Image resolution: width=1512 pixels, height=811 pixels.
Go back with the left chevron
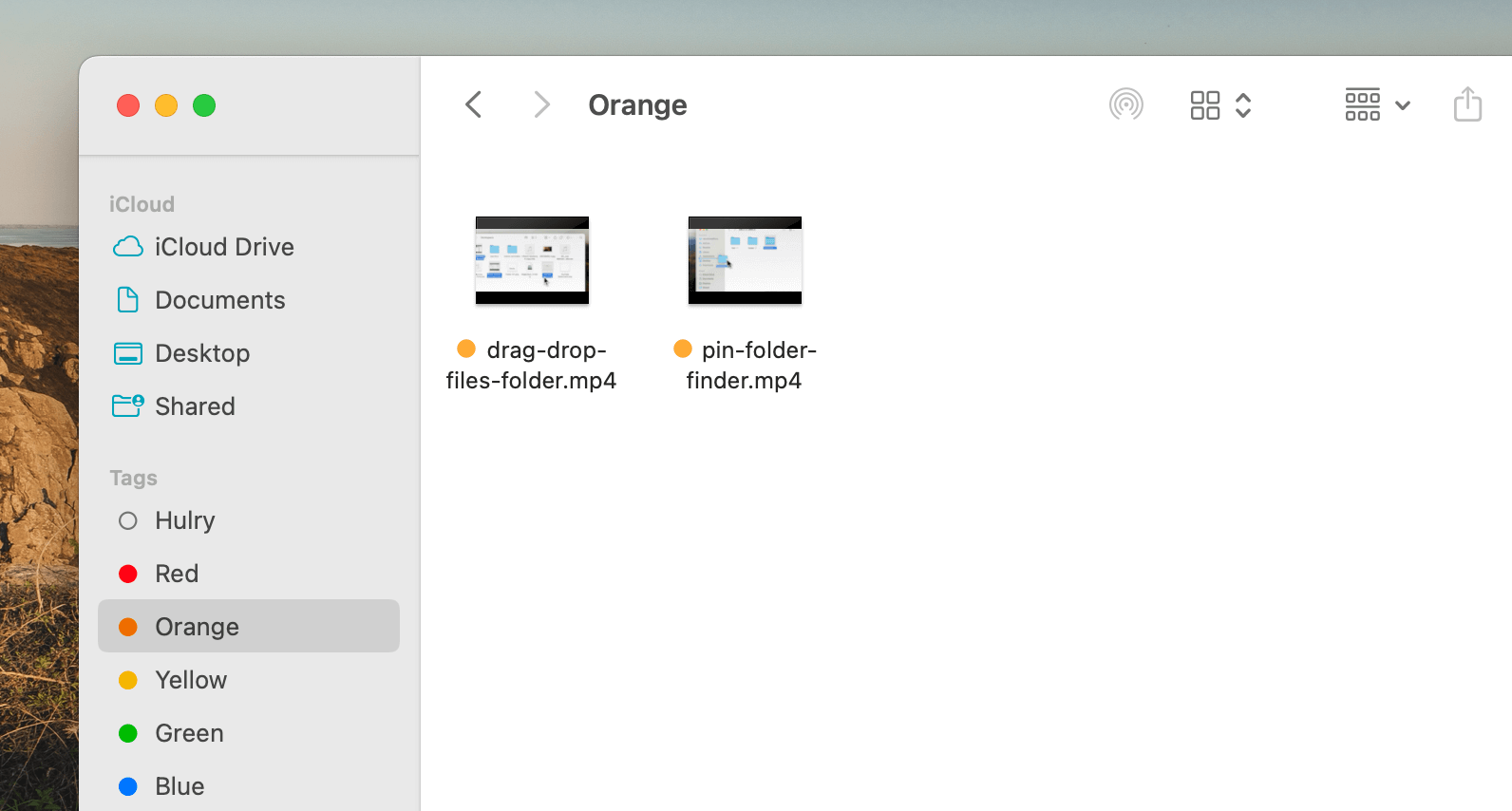[474, 104]
